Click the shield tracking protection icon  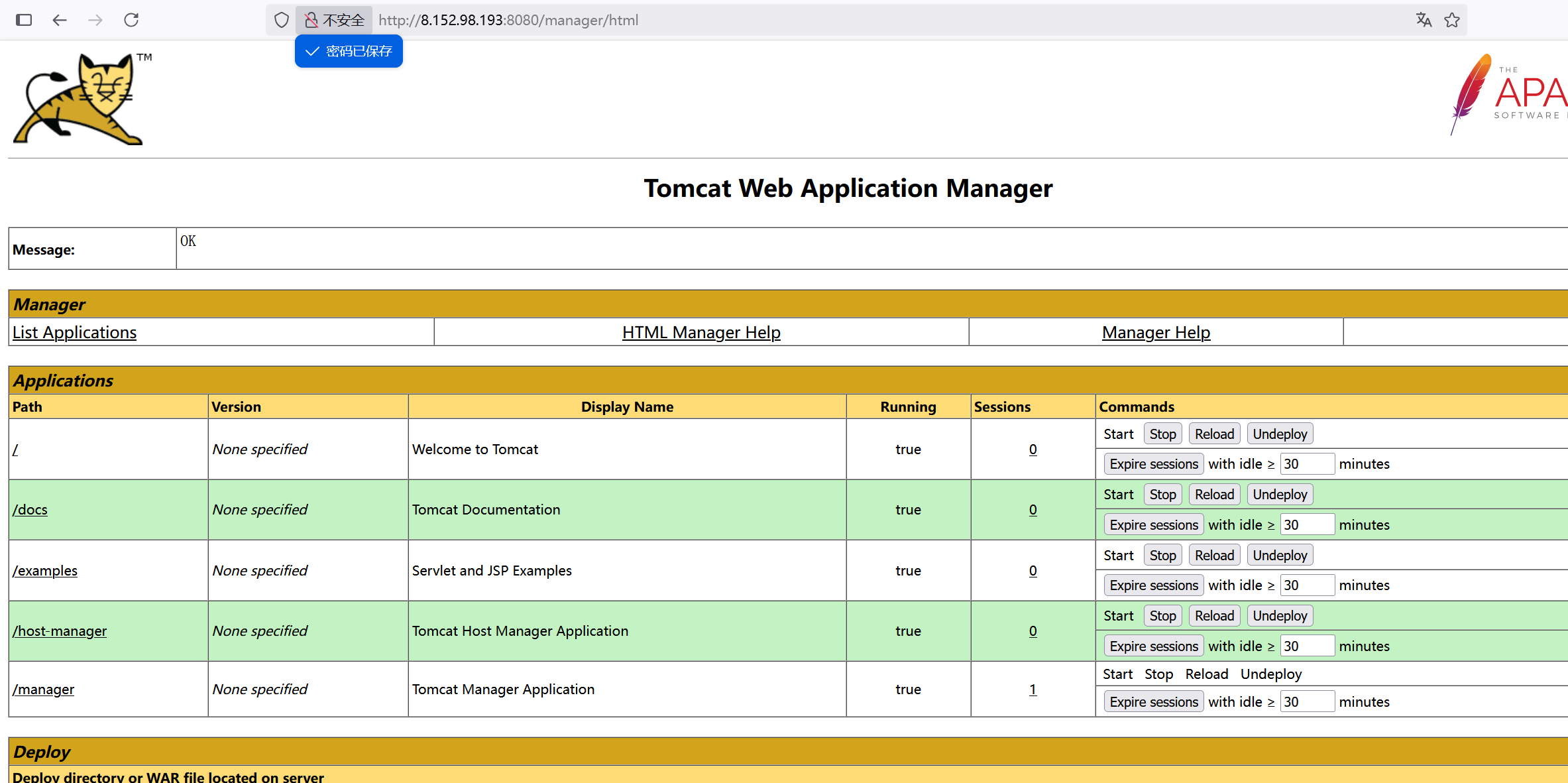click(x=282, y=20)
